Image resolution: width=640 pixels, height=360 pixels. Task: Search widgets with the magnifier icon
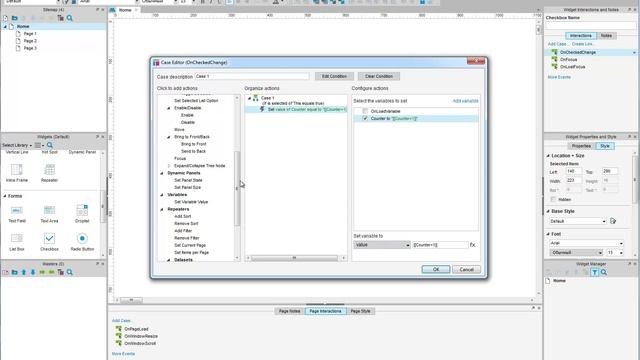click(x=50, y=145)
